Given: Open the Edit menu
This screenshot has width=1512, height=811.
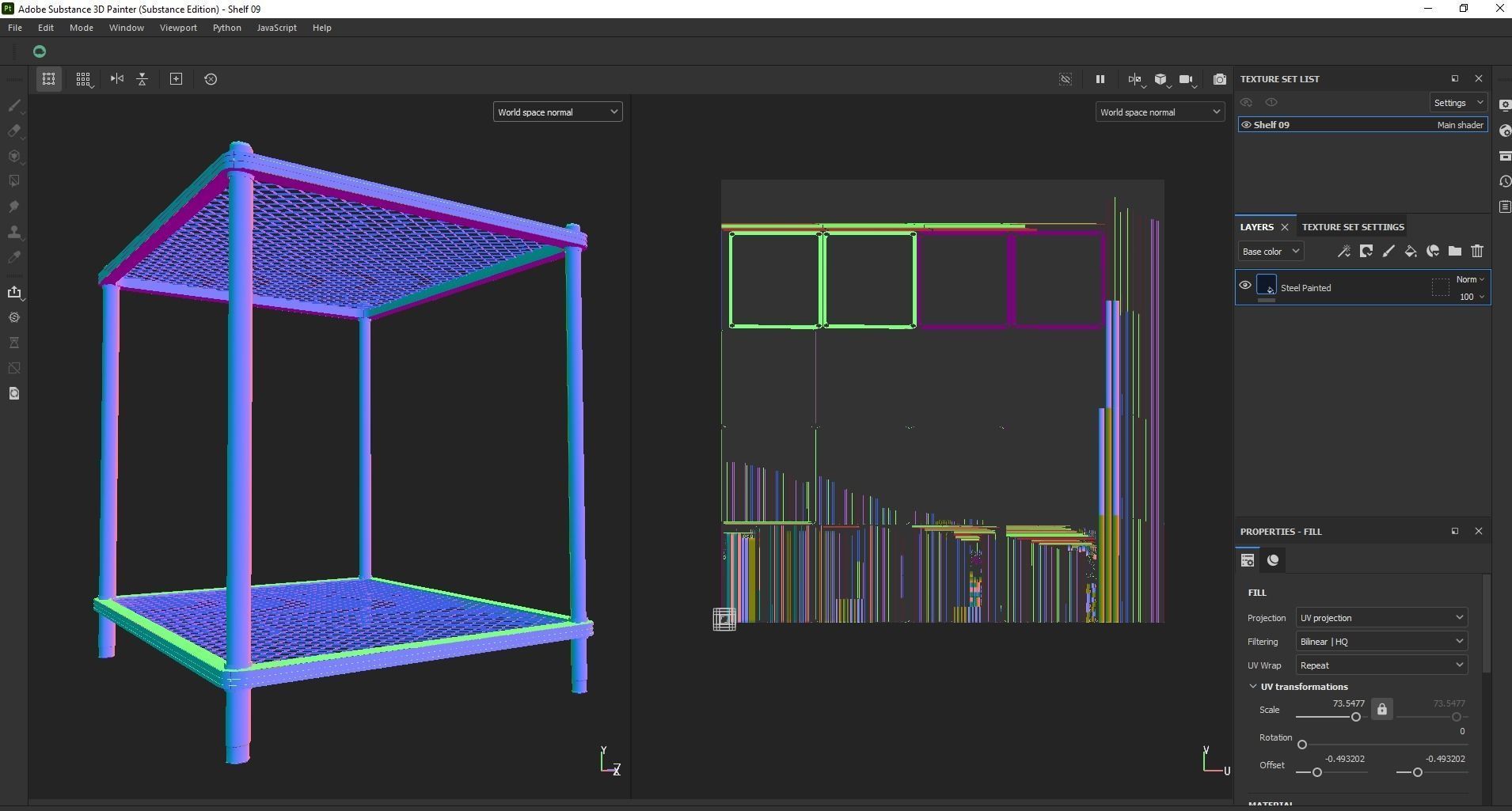Looking at the screenshot, I should click(x=46, y=28).
